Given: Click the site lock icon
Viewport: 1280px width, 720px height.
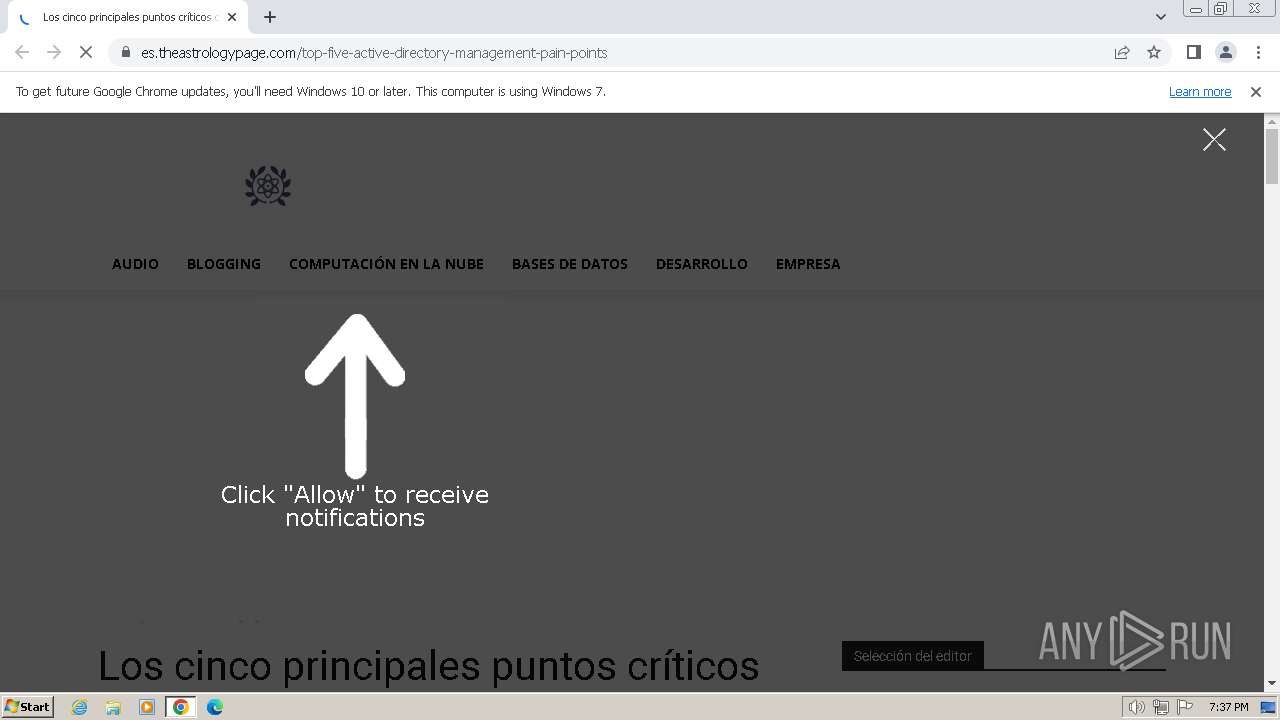Looking at the screenshot, I should [126, 52].
